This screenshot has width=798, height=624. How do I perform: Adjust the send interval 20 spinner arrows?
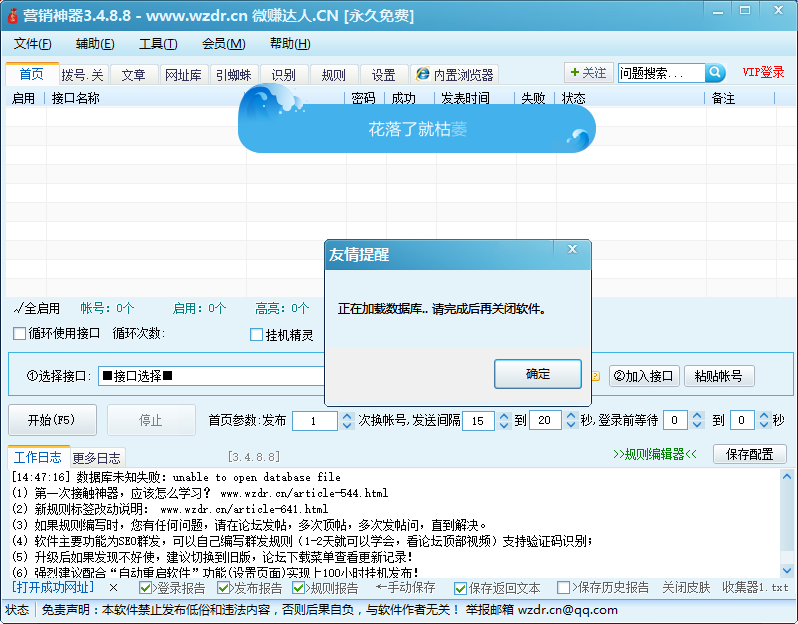(571, 420)
